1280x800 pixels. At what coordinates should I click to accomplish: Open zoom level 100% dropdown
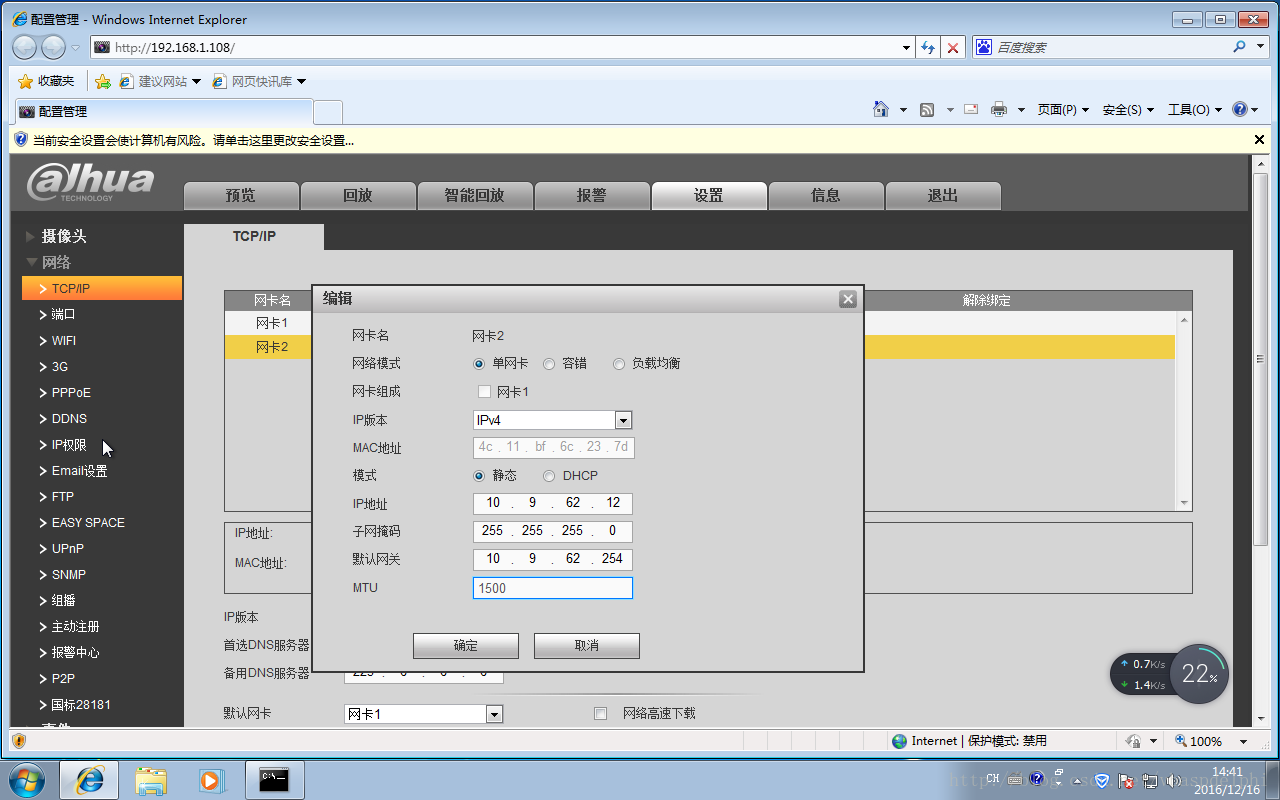[x=1244, y=741]
